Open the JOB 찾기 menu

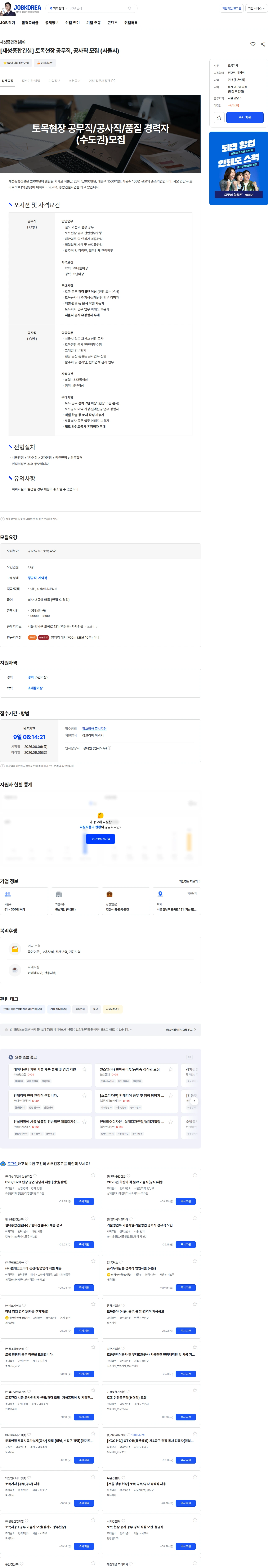click(x=7, y=23)
